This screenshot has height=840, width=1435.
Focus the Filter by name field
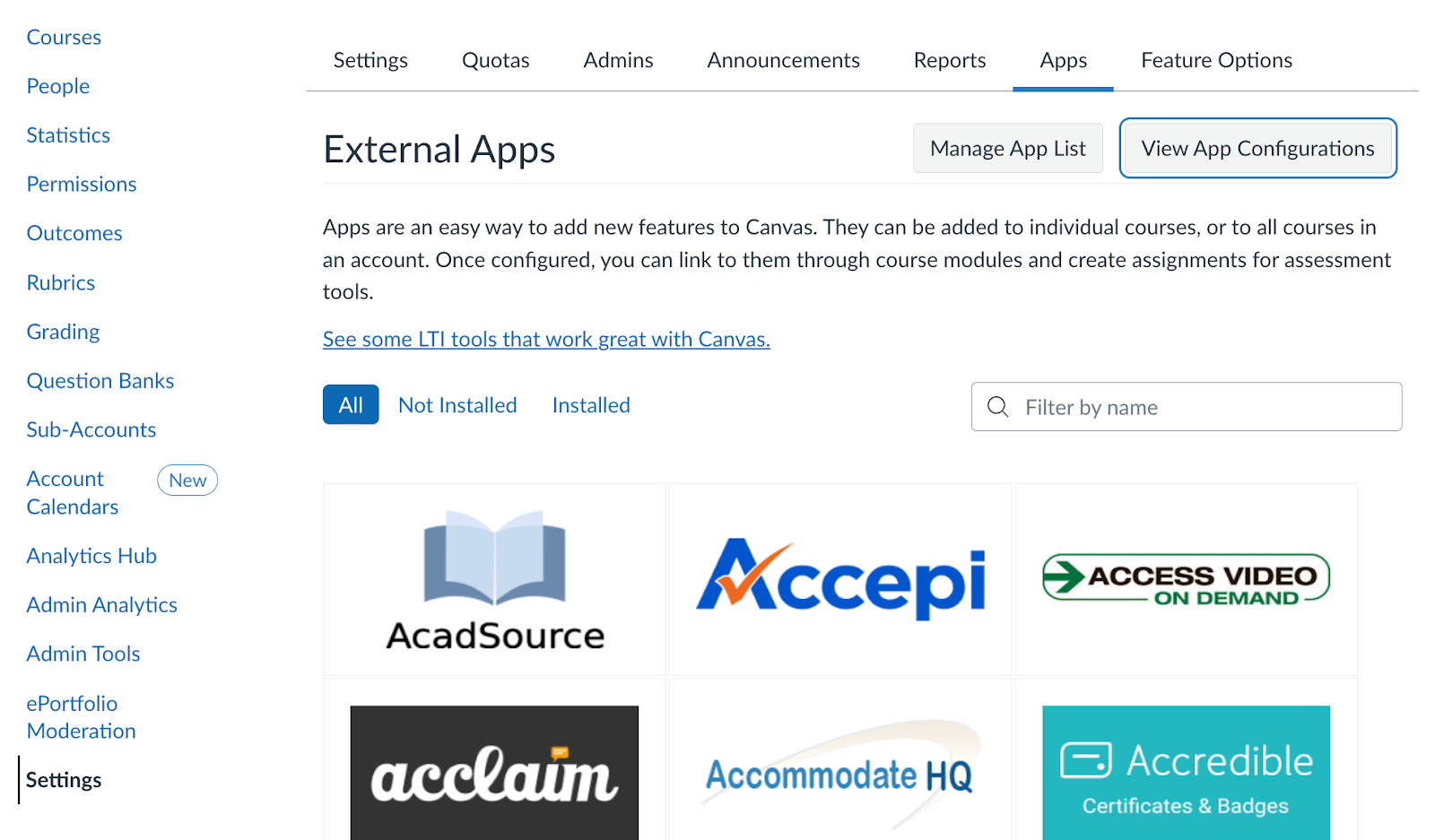[x=1187, y=407]
